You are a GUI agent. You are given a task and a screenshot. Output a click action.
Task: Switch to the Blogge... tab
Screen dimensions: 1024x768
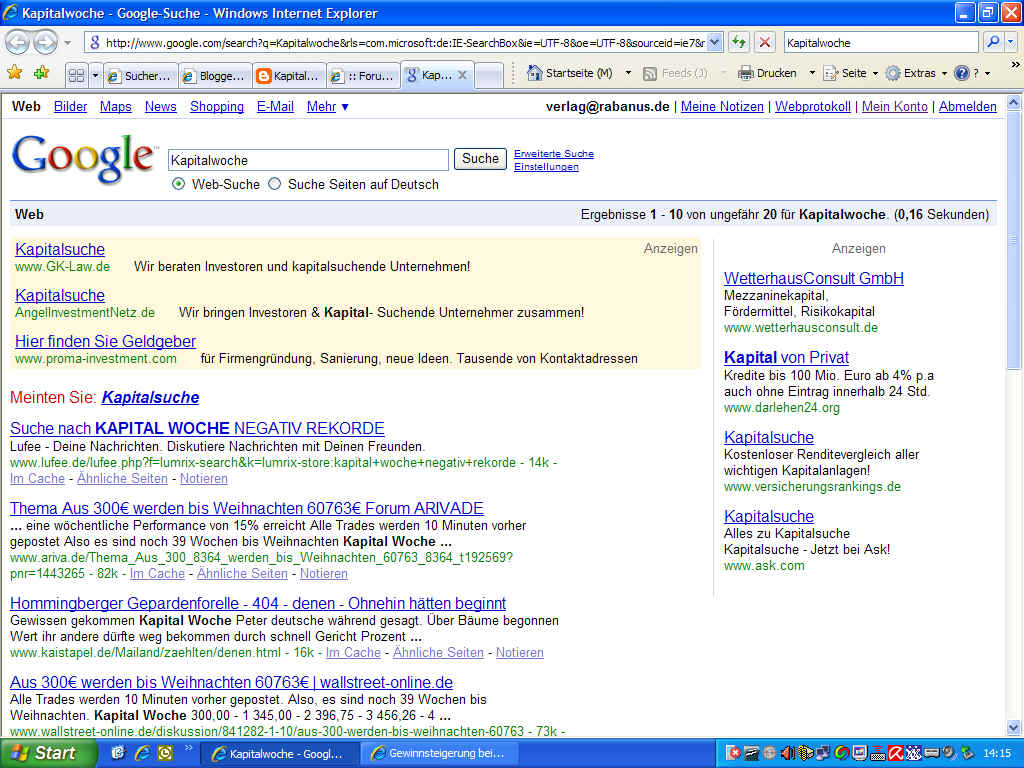pyautogui.click(x=215, y=76)
